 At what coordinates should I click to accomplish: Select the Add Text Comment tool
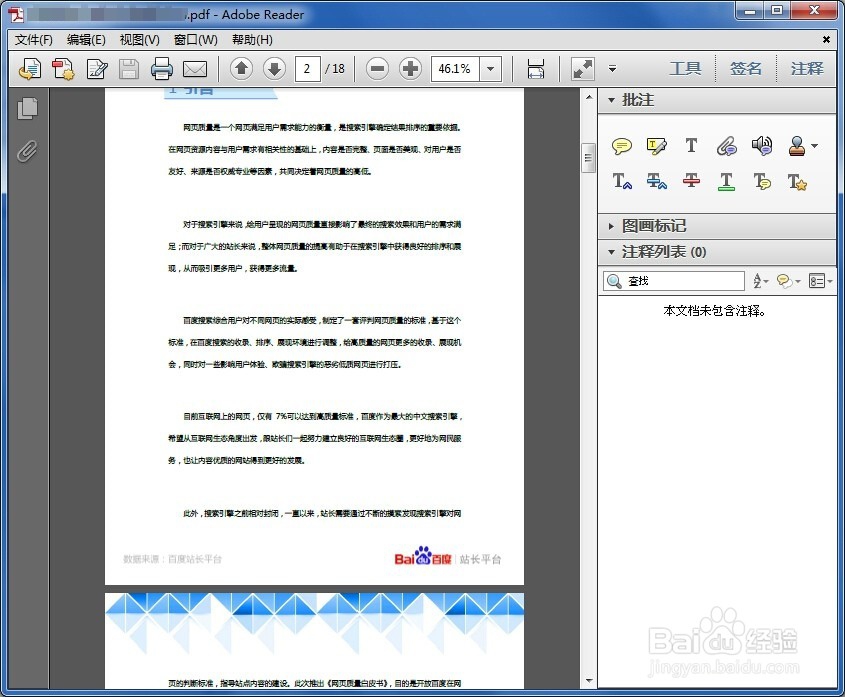click(x=691, y=146)
